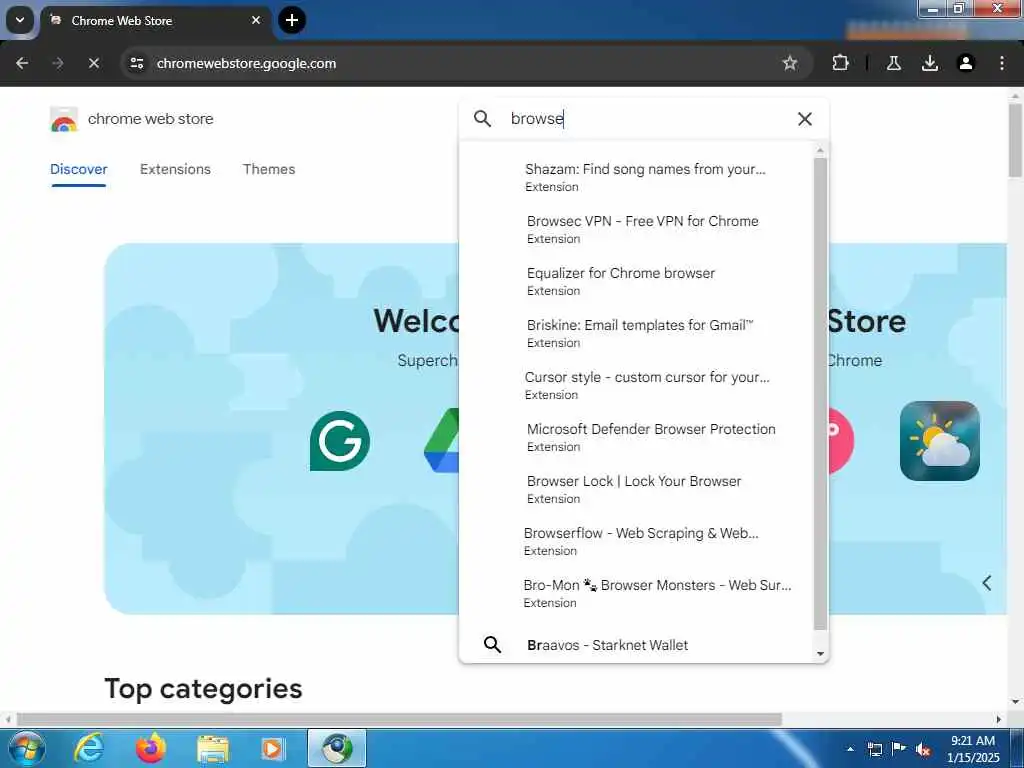The height and width of the screenshot is (768, 1024).
Task: Click the search magnifier icon
Action: (482, 119)
